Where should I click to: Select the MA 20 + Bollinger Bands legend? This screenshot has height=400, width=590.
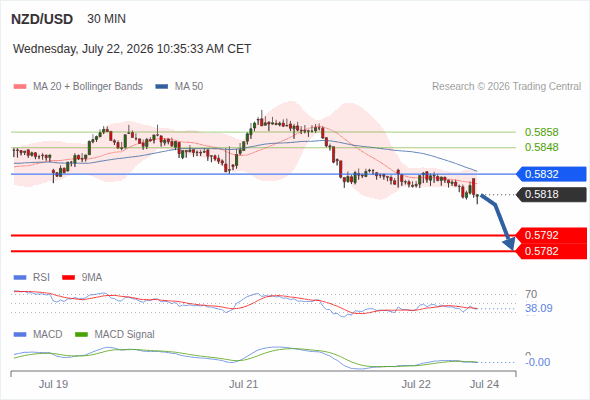tap(88, 87)
